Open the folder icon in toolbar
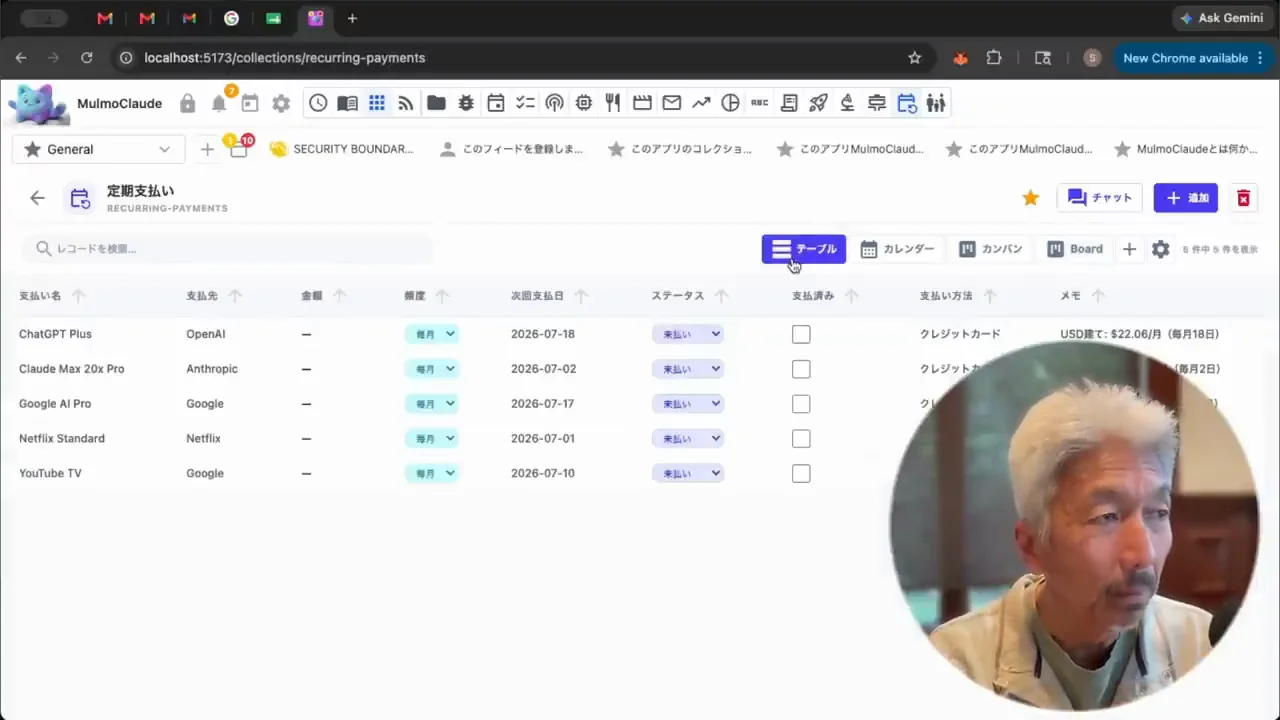Image resolution: width=1280 pixels, height=720 pixels. [436, 103]
